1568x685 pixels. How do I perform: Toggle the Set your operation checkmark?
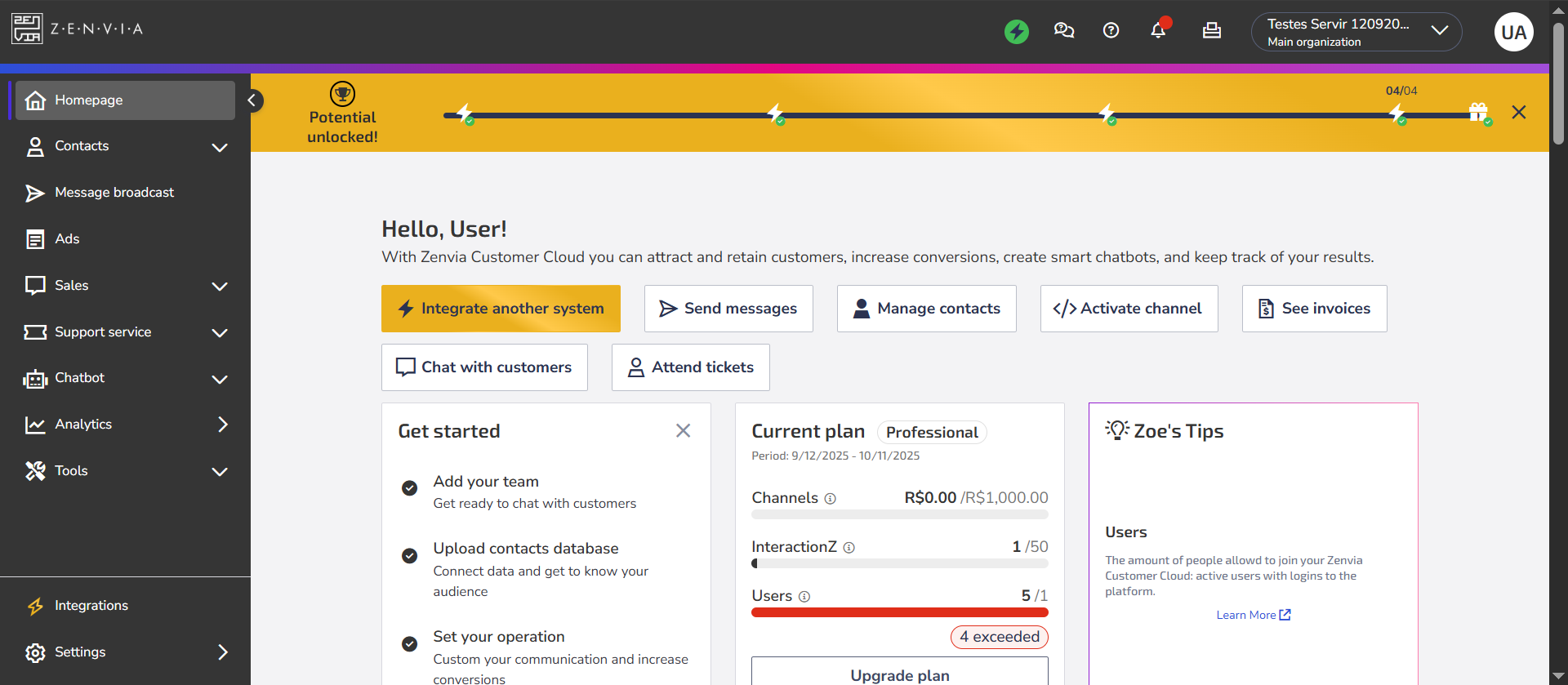pos(410,644)
